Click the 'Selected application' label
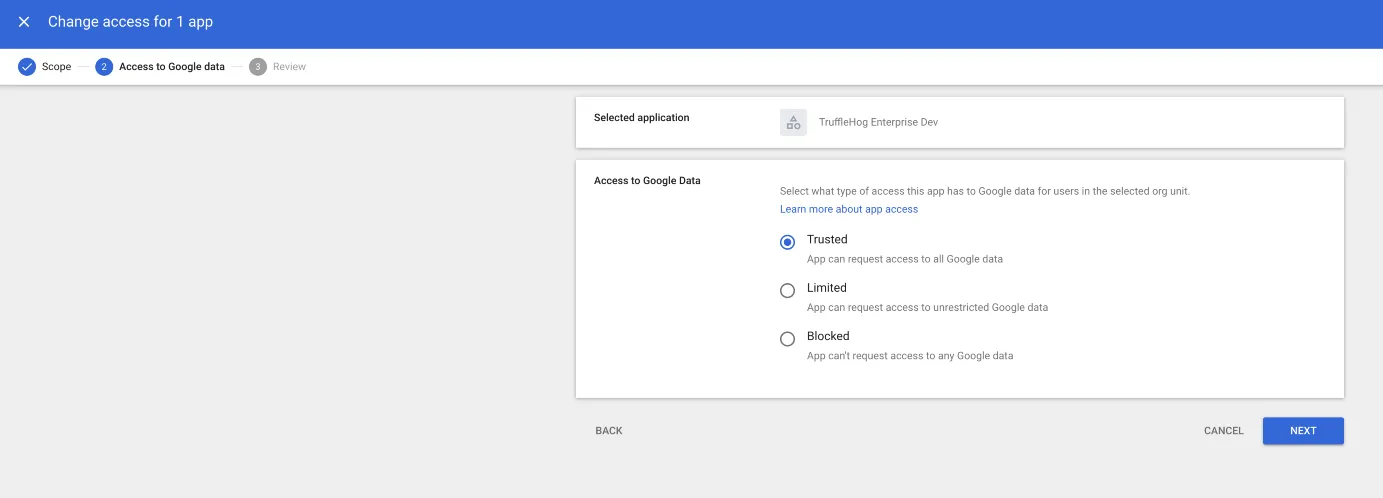Image resolution: width=1383 pixels, height=498 pixels. 642,117
